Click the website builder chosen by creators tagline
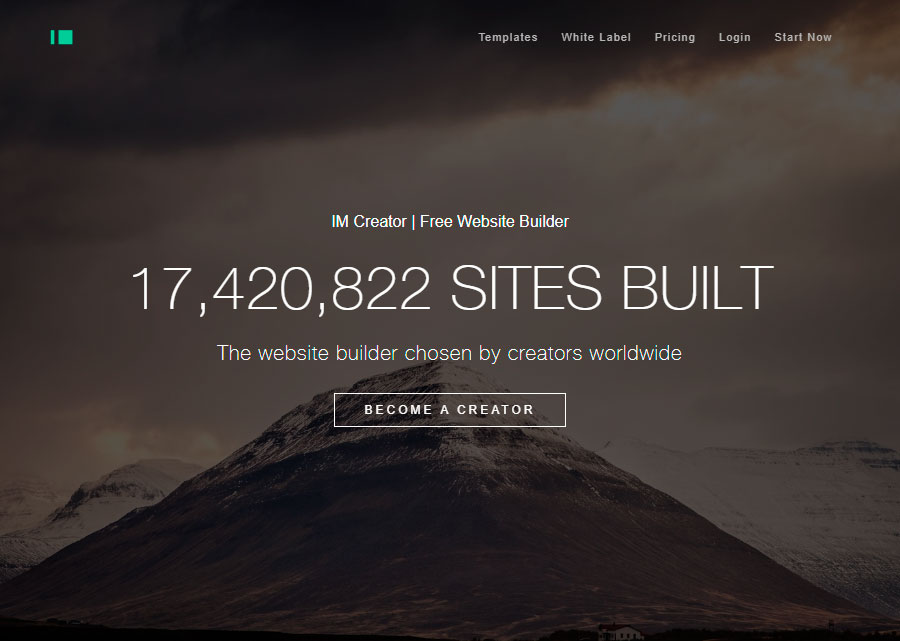Screen dimensions: 900x641 449,353
